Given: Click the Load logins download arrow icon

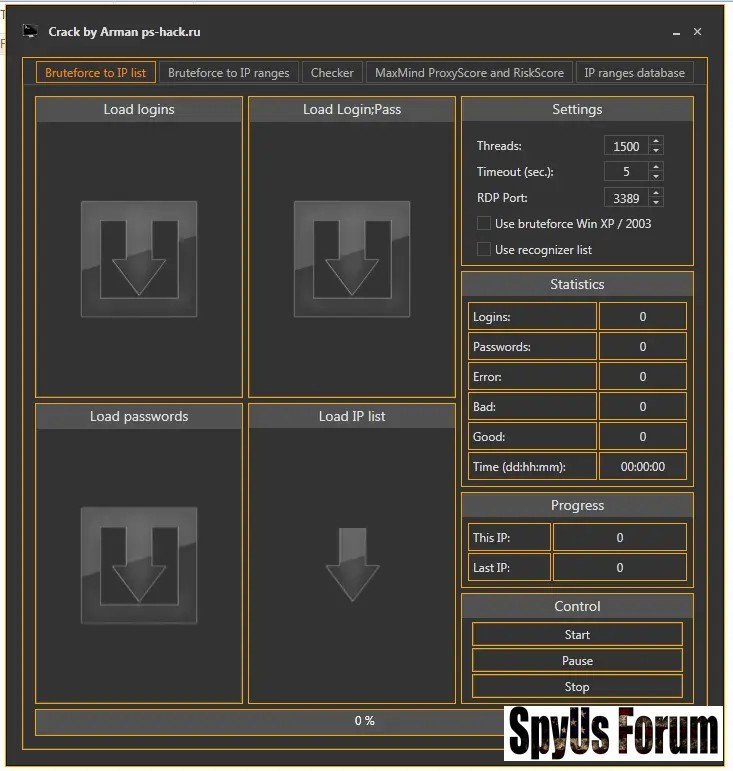Looking at the screenshot, I should point(139,259).
